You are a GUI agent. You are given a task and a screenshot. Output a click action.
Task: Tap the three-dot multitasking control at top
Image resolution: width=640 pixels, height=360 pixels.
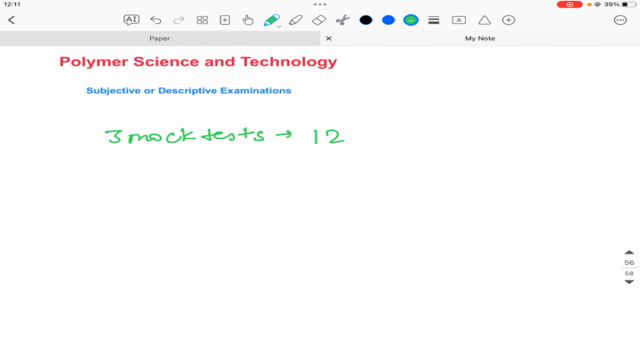320,4
